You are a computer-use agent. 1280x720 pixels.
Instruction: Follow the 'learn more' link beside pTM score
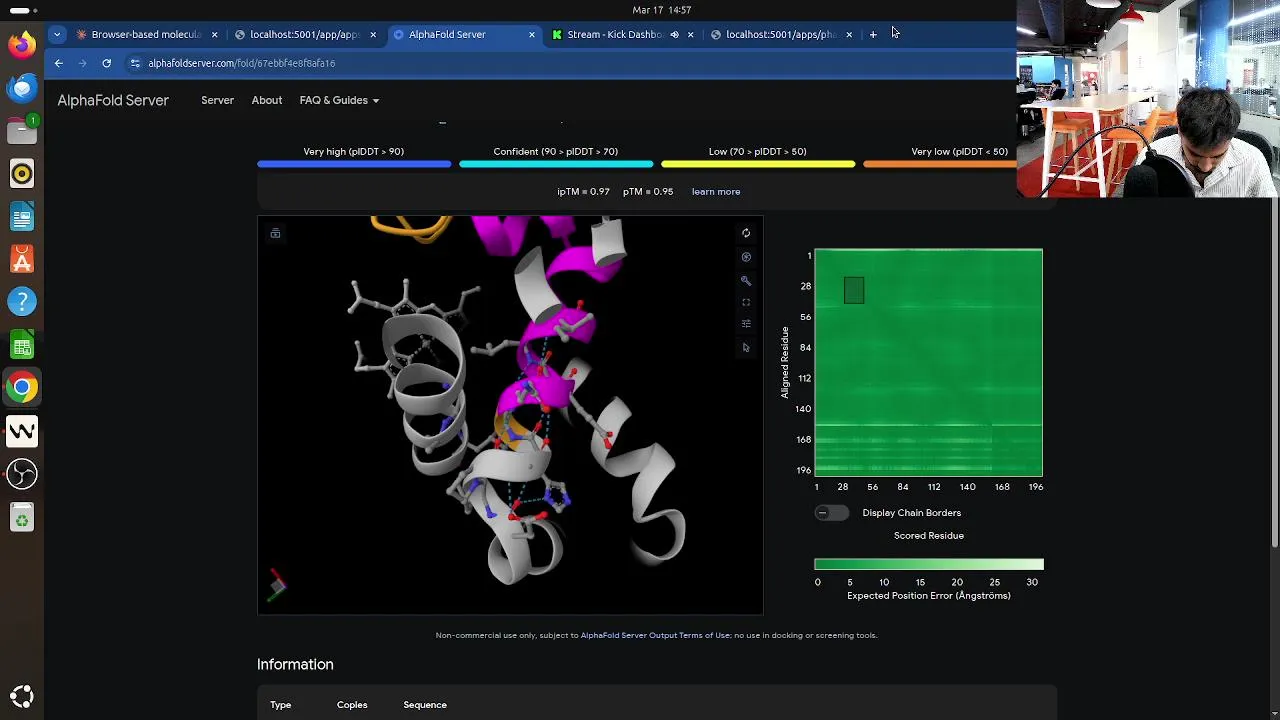coord(716,192)
